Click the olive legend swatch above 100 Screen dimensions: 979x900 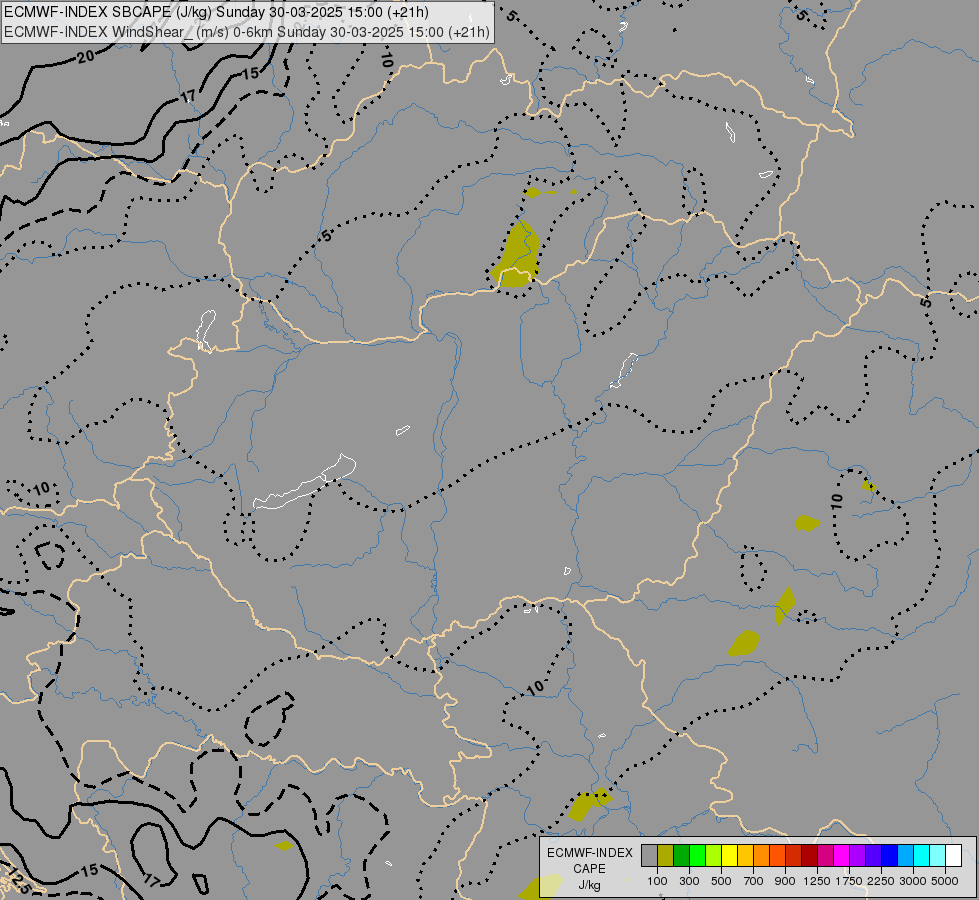click(x=666, y=856)
